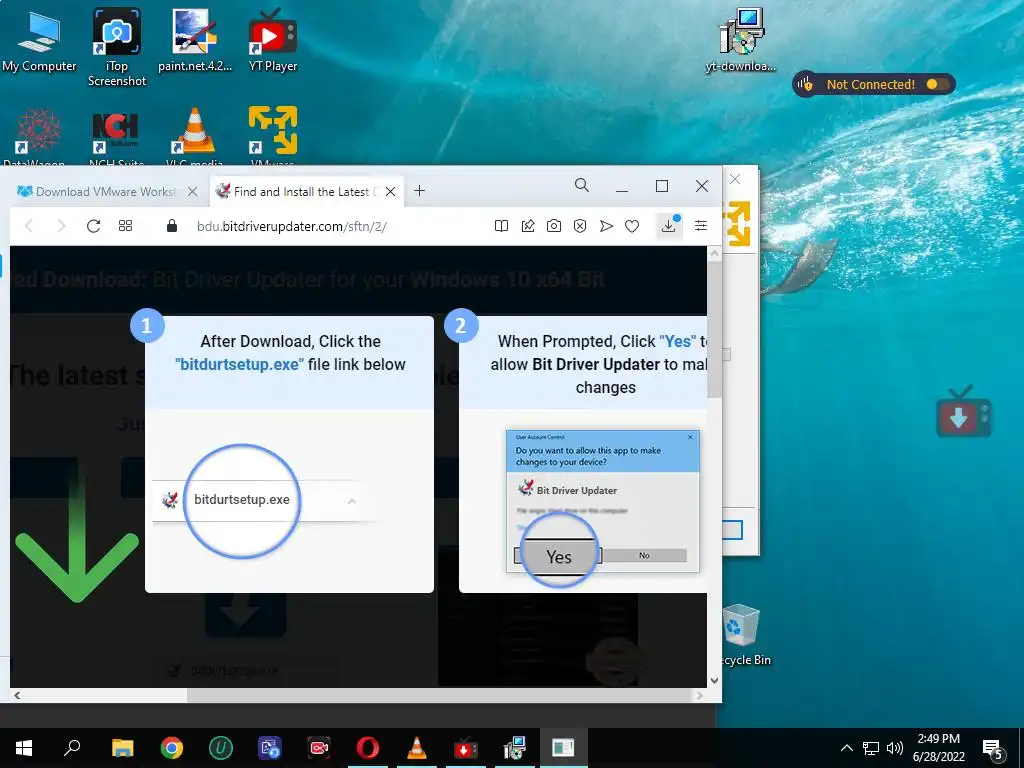
Task: Open browser downloads panel
Action: tap(669, 225)
